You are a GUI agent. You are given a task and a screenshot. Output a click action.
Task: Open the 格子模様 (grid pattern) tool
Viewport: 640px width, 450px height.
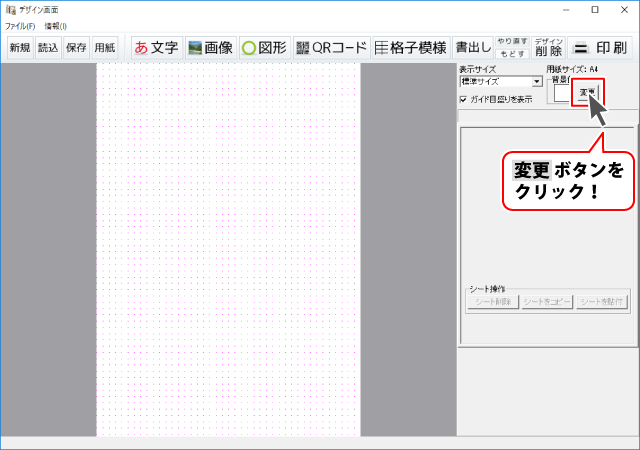tap(410, 47)
